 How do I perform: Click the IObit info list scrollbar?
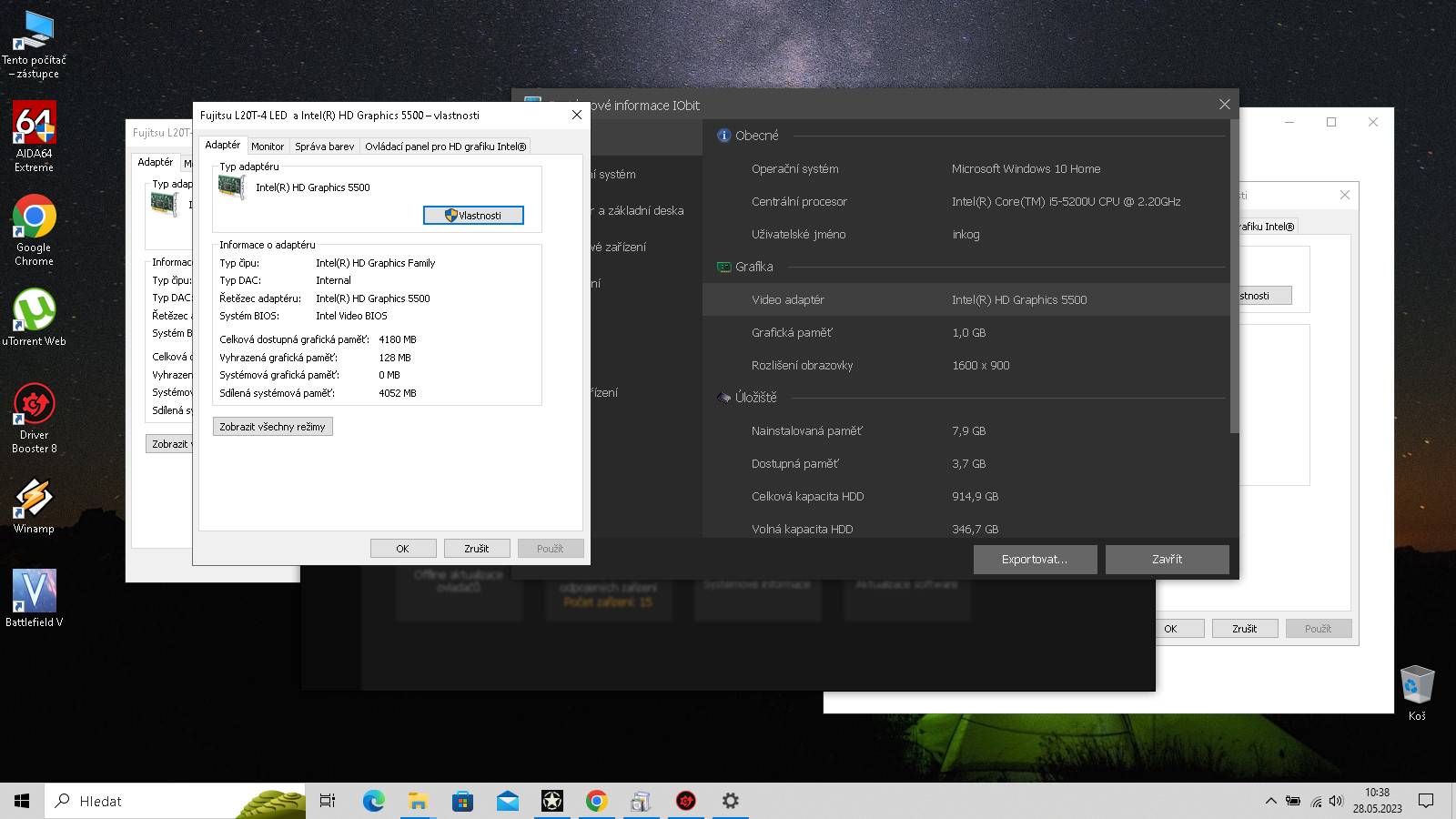[x=1234, y=278]
